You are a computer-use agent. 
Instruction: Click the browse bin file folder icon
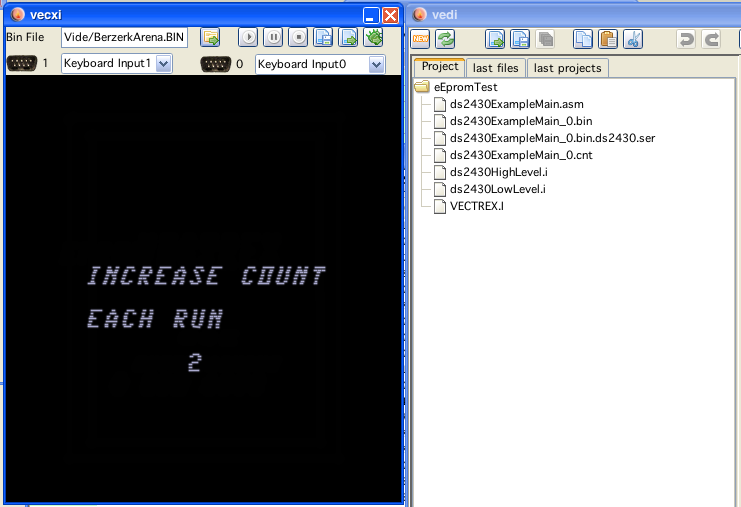pyautogui.click(x=211, y=37)
